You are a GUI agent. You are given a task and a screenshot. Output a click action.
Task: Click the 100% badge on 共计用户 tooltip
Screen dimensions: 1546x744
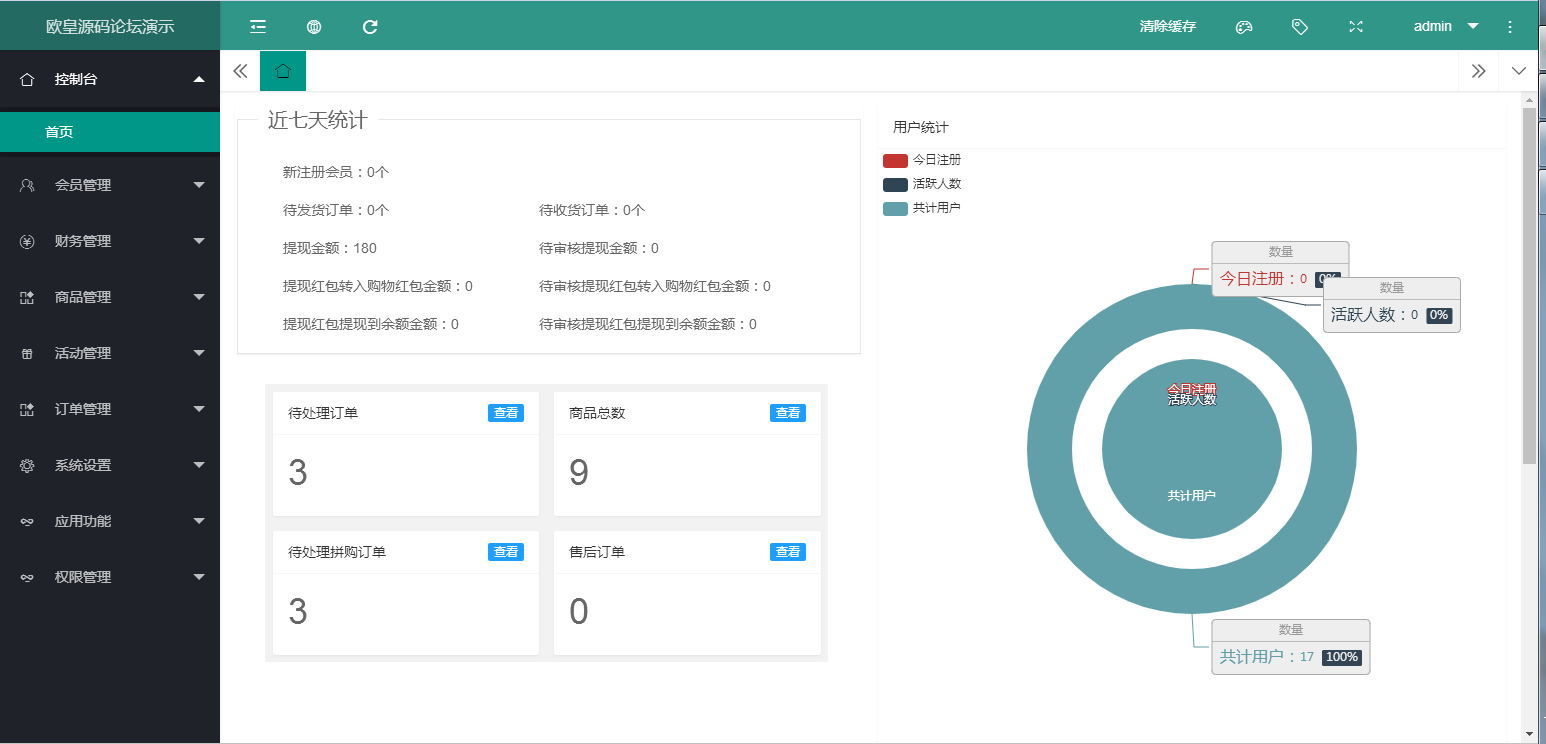click(1341, 657)
